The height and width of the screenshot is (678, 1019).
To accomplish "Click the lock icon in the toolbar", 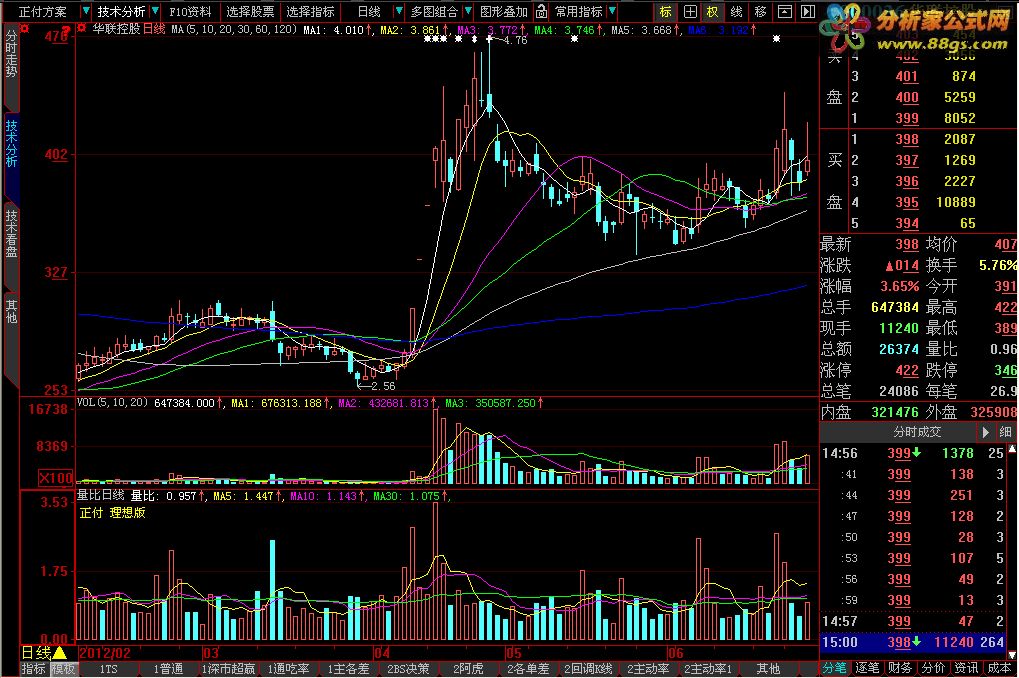I will (541, 12).
